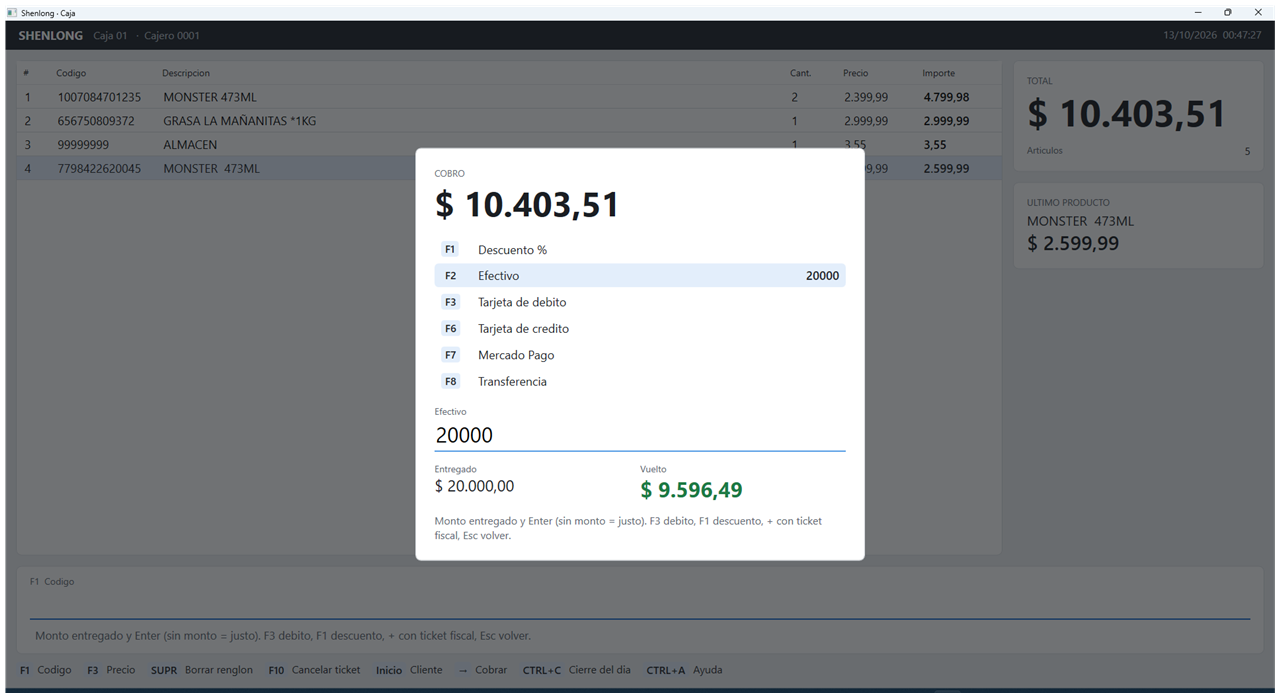Minimize the Shenlong - Caja window
This screenshot has width=1280, height=693.
(1198, 12)
